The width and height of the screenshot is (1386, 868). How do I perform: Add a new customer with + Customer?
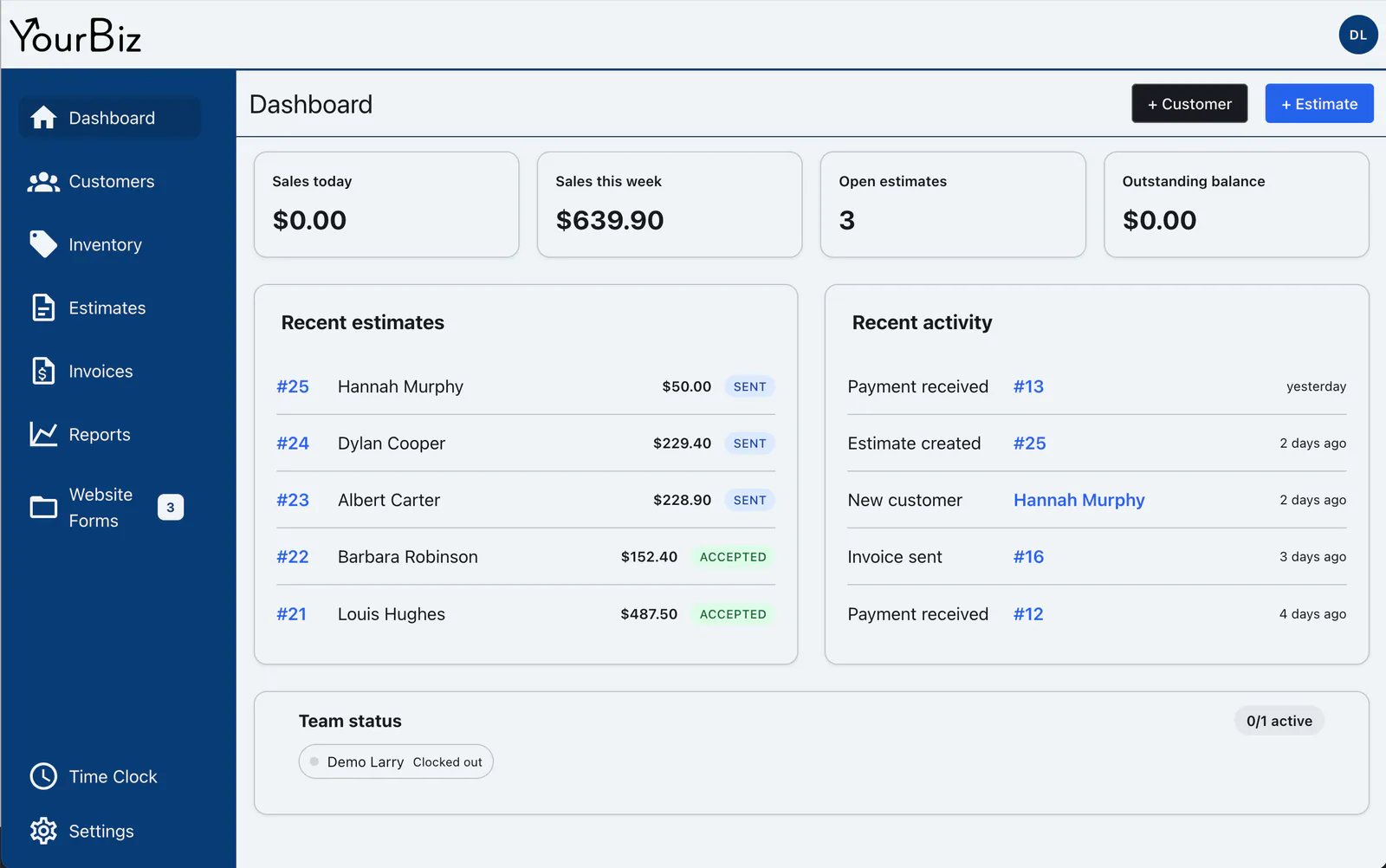click(x=1189, y=104)
